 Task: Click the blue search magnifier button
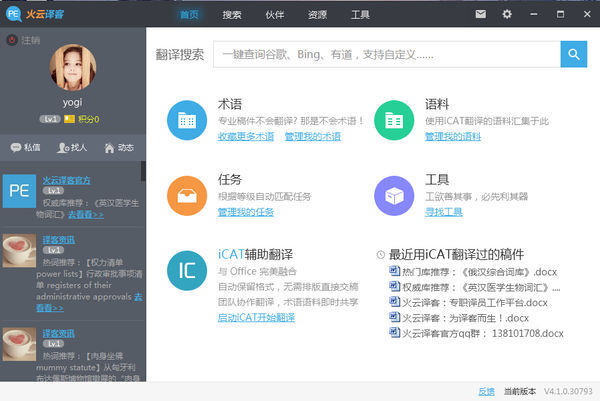574,54
